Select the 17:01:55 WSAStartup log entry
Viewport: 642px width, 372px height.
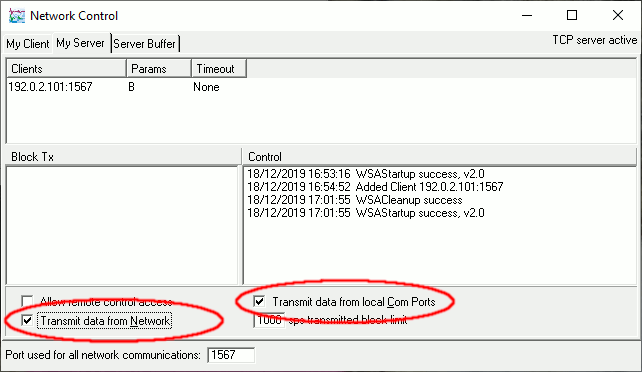pyautogui.click(x=366, y=213)
